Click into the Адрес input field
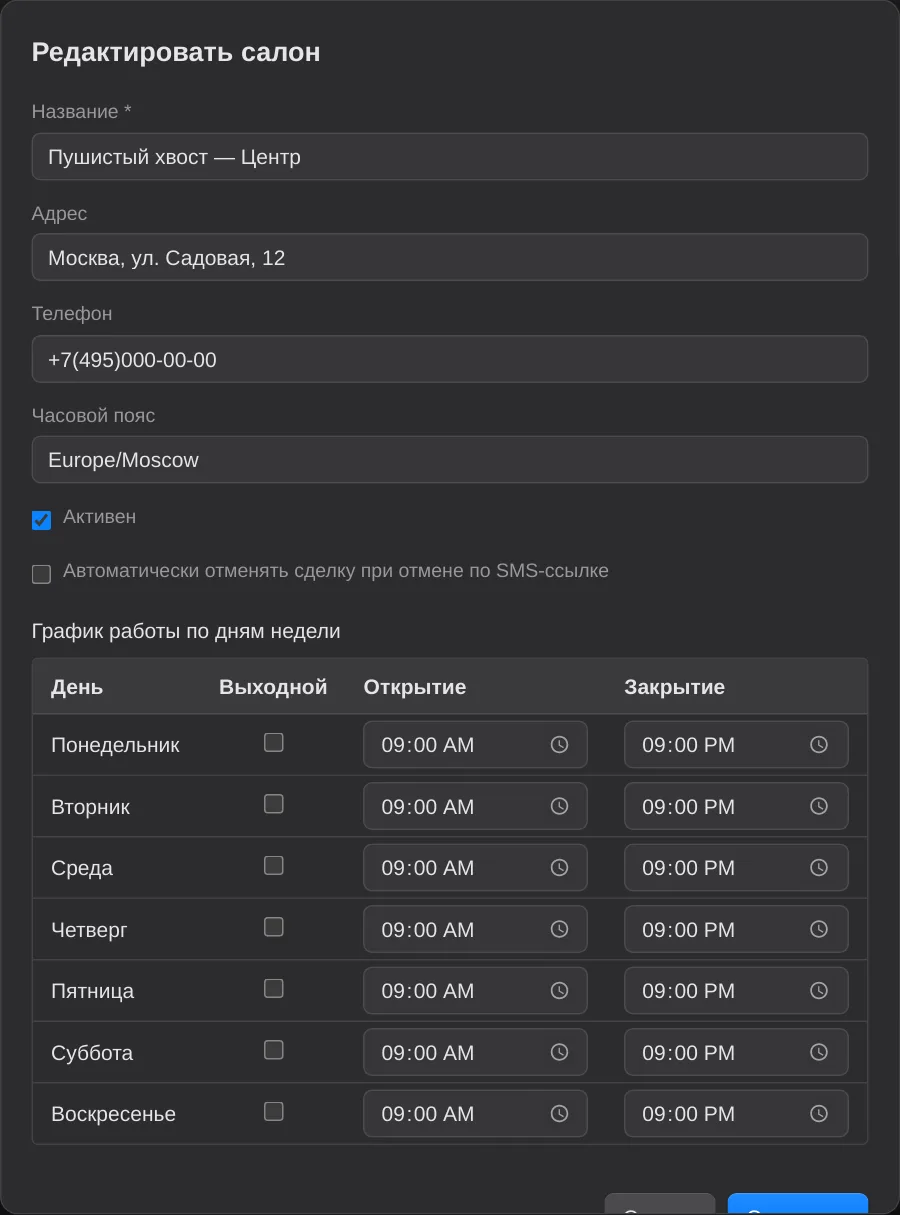The height and width of the screenshot is (1215, 900). coord(450,258)
